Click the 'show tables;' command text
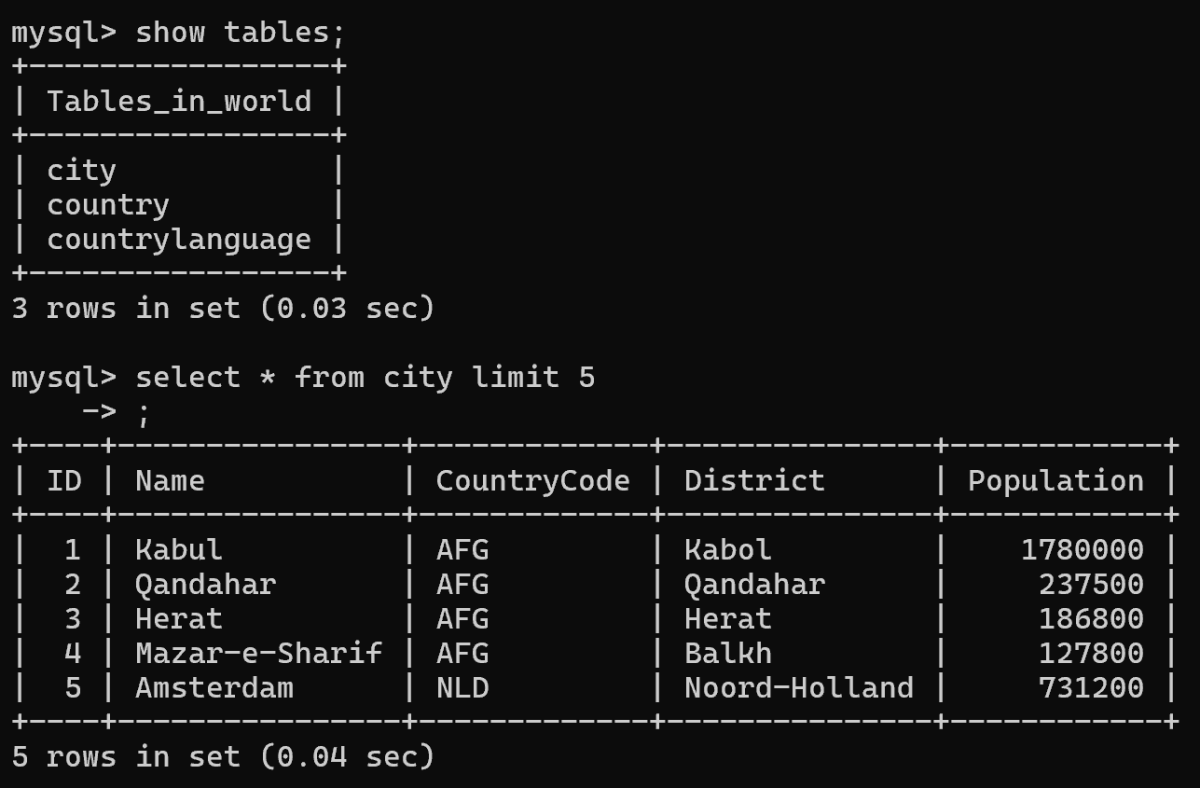Screen dimensions: 1200x788 [240, 32]
